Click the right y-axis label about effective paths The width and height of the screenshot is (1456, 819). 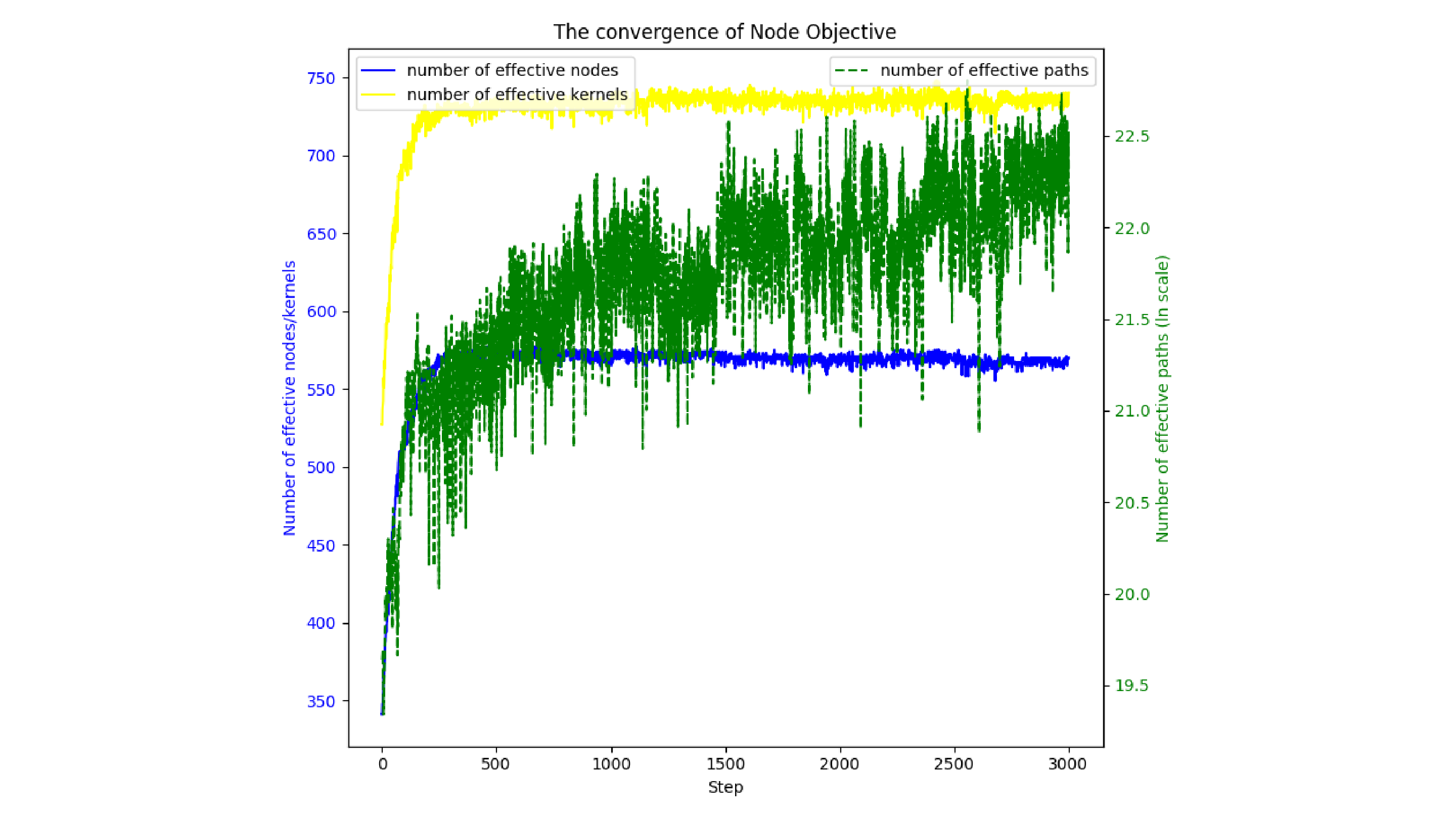pos(1162,398)
